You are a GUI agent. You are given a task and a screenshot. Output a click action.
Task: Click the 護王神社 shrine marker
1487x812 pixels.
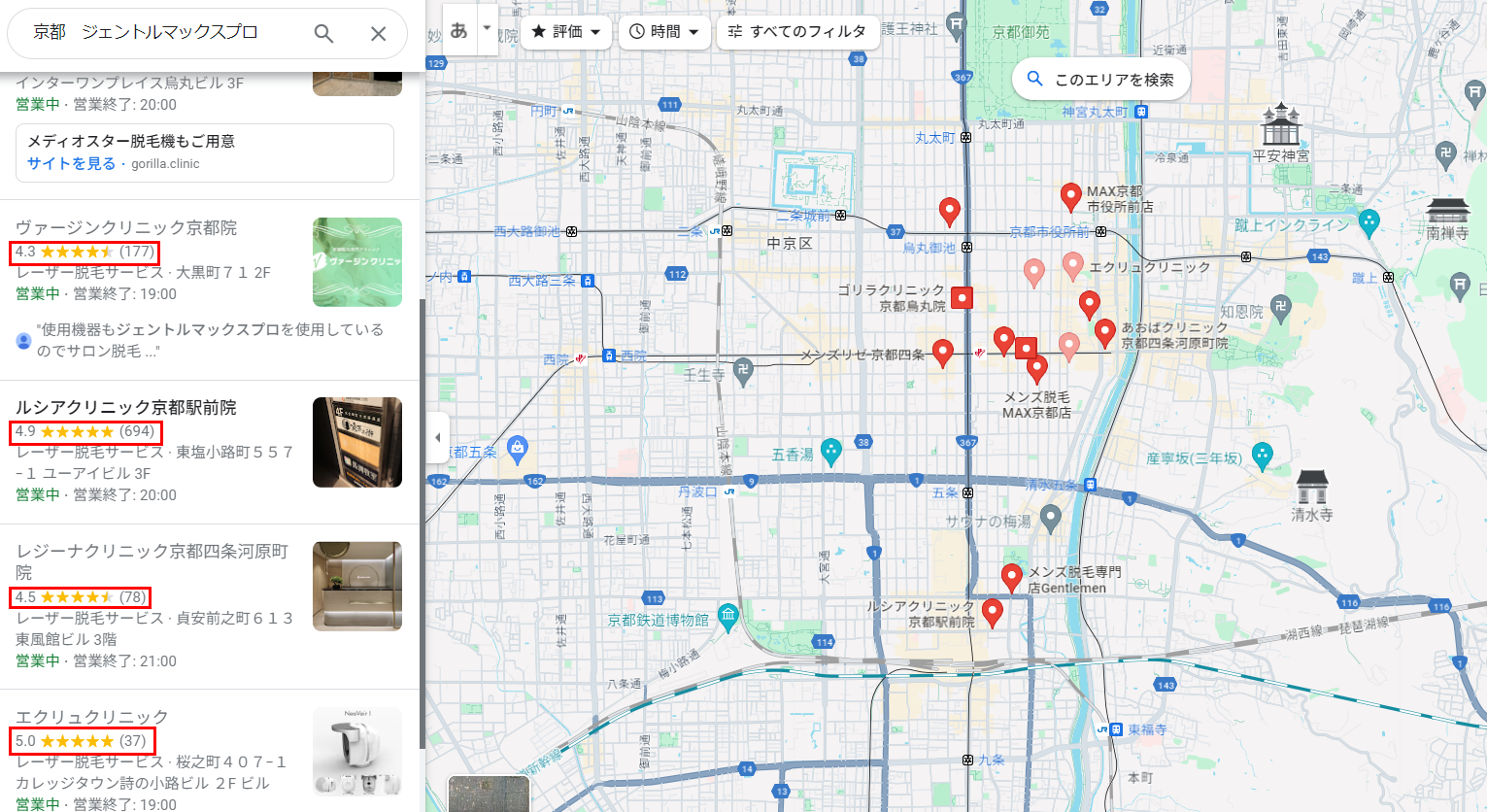pos(957,23)
